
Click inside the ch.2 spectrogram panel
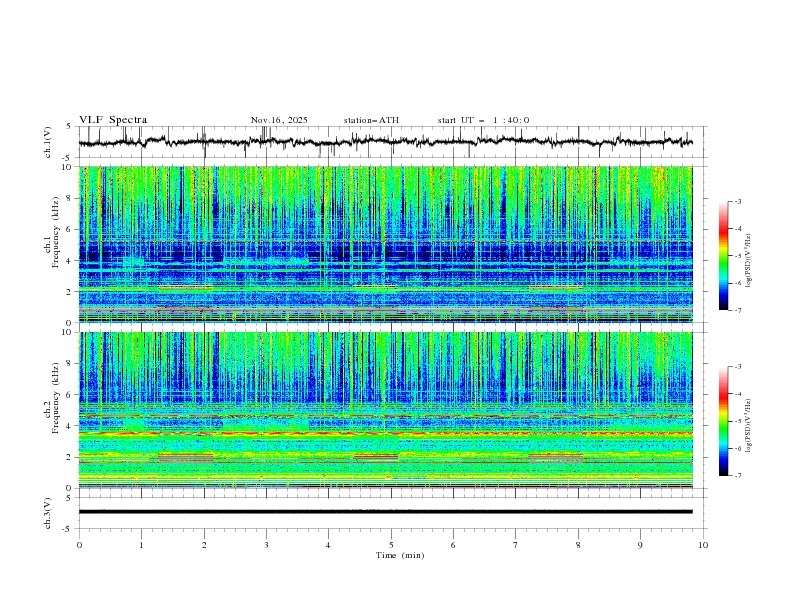tap(385, 410)
